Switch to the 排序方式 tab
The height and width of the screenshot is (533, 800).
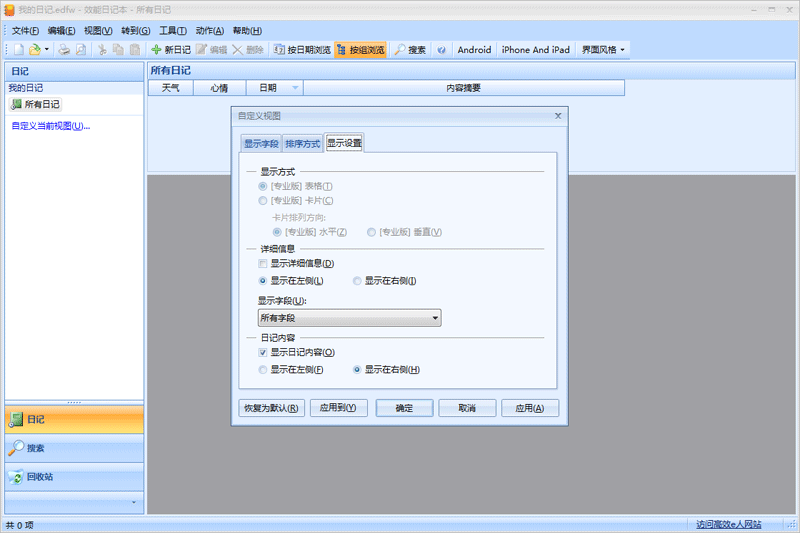[303, 144]
